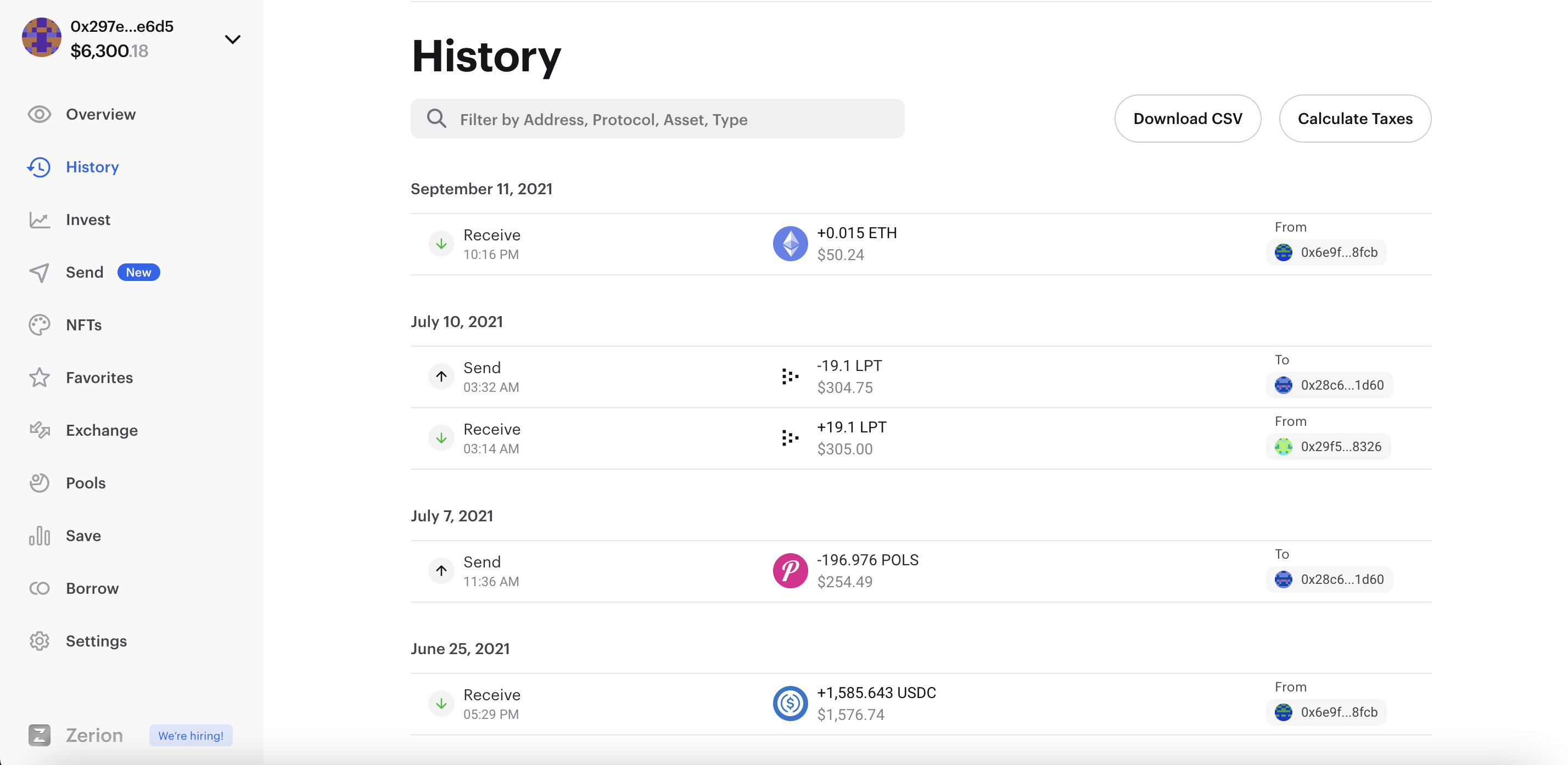The width and height of the screenshot is (1568, 765).
Task: Click send arrow icon for POLS transaction
Action: [x=441, y=571]
